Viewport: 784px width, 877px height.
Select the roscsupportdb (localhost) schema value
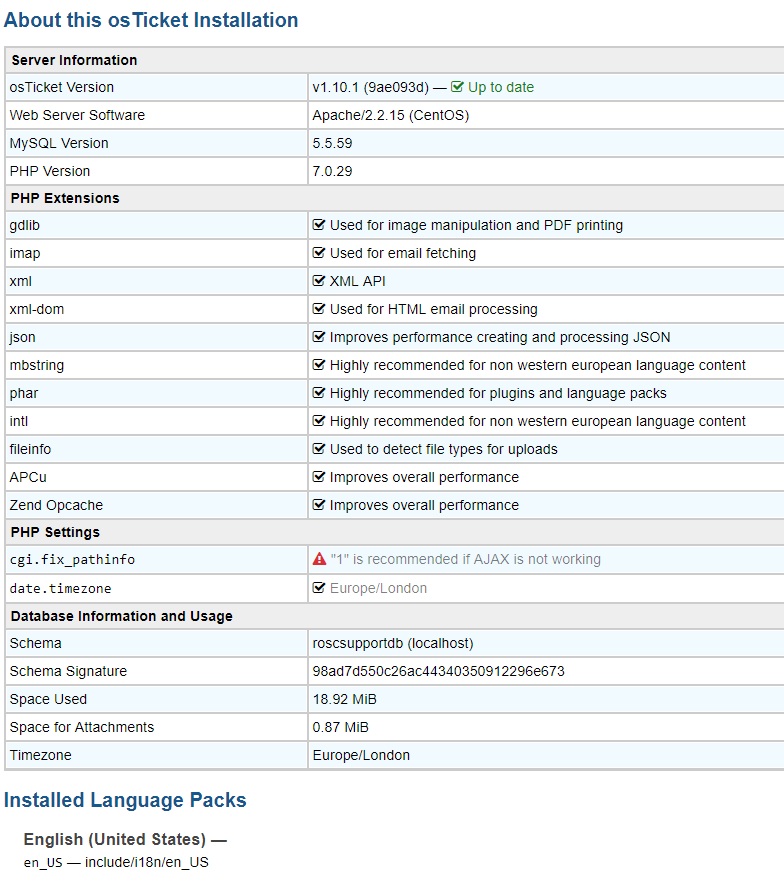coord(393,643)
